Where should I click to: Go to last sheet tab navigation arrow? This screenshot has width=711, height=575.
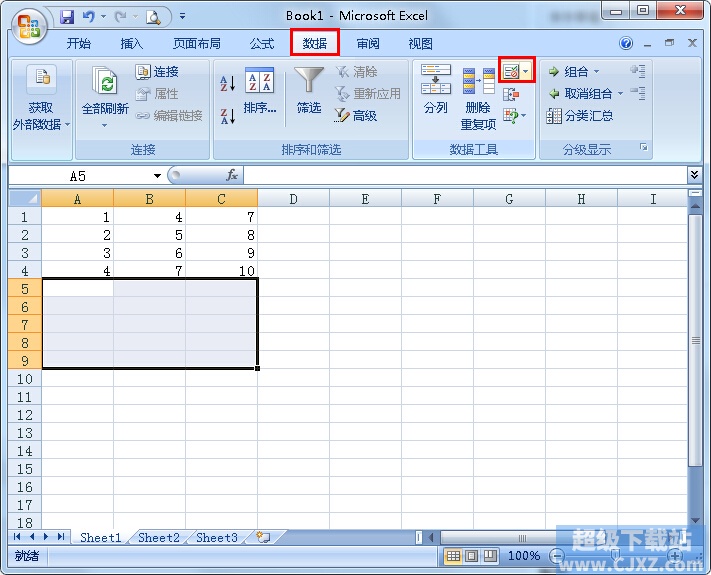point(61,537)
